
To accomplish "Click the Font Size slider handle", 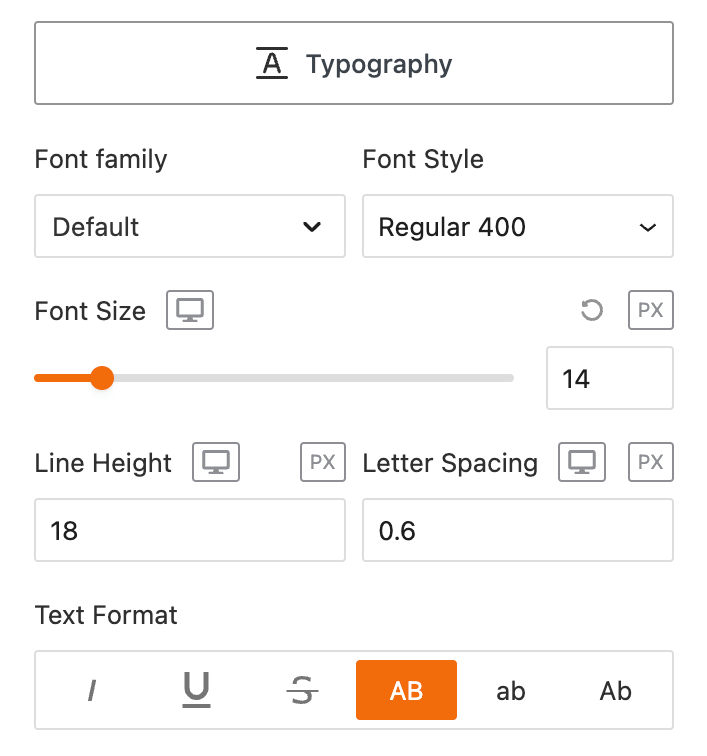I will tap(101, 378).
